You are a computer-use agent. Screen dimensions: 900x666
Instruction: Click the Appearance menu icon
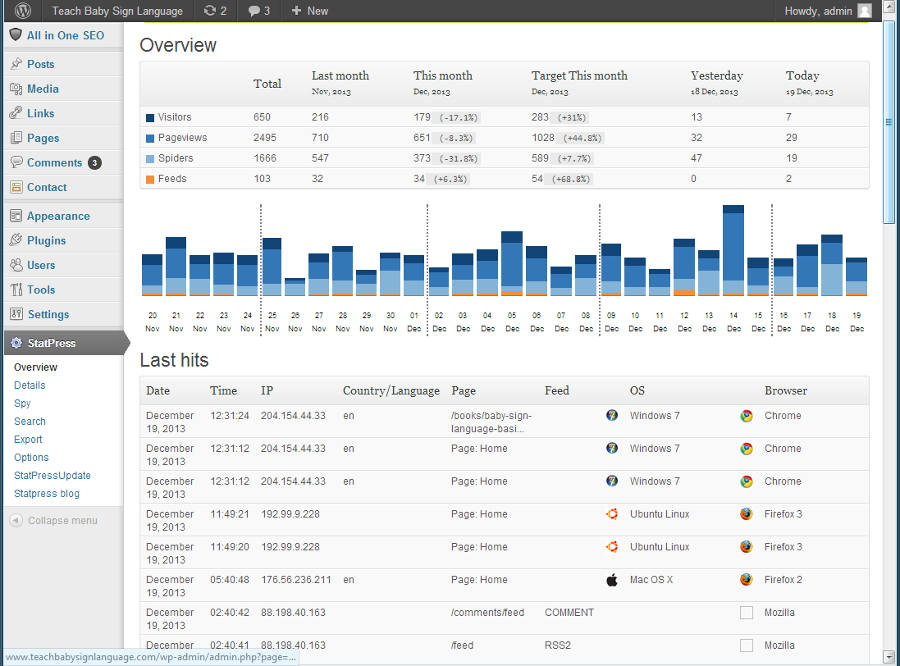(x=16, y=216)
